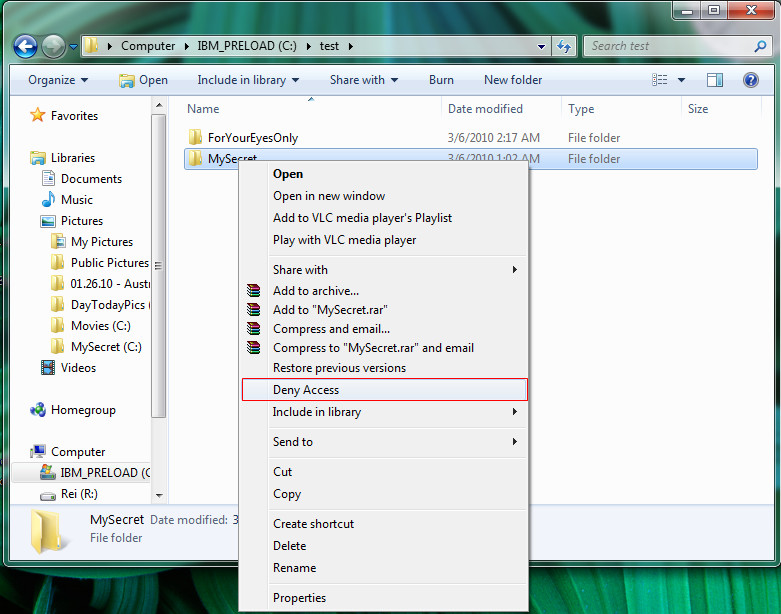
Task: Change view with the view icon
Action: 659,80
